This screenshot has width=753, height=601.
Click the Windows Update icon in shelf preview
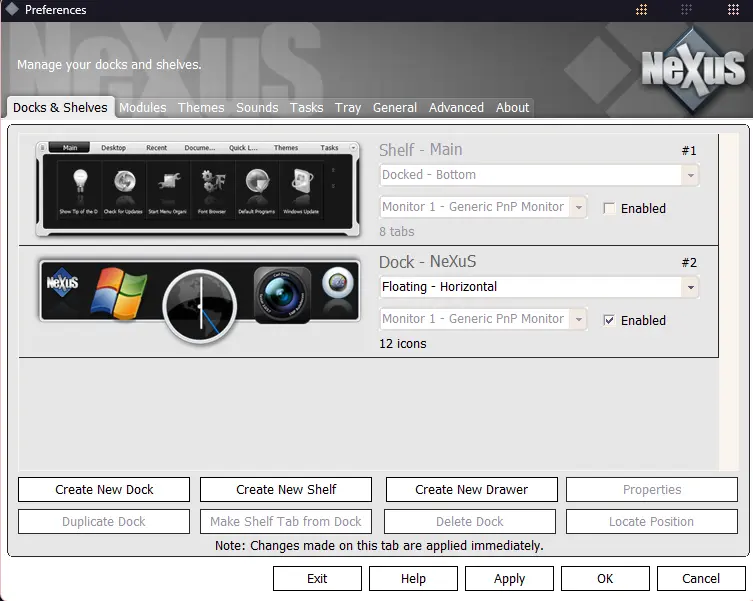point(302,182)
